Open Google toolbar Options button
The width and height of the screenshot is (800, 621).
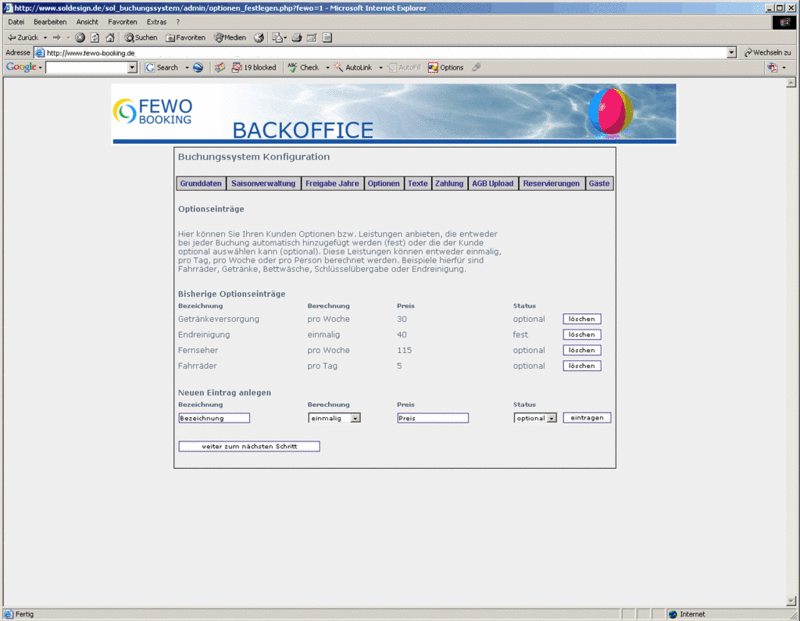pos(446,67)
